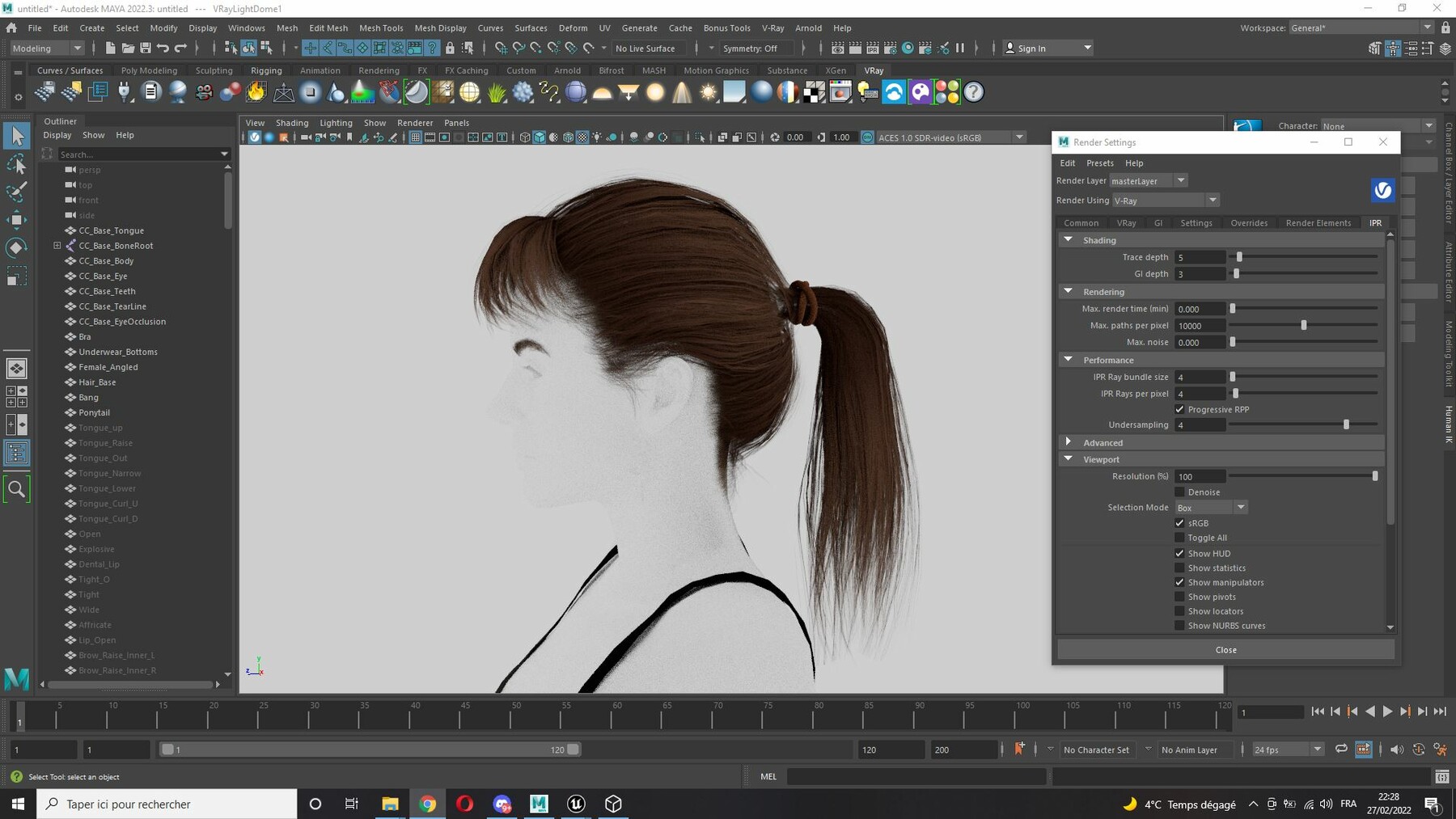The image size is (1456, 819).
Task: Expand the Advanced section
Action: [1069, 442]
